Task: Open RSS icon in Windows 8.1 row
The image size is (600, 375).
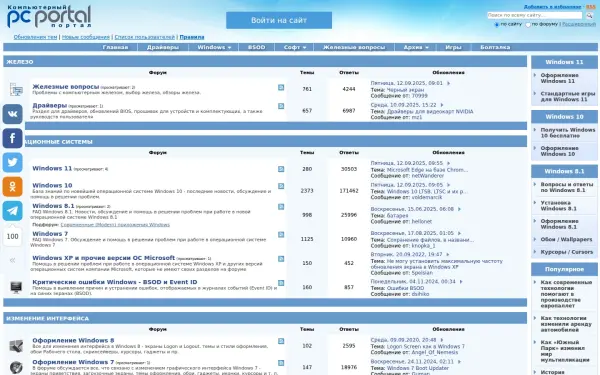Action: (x=281, y=207)
